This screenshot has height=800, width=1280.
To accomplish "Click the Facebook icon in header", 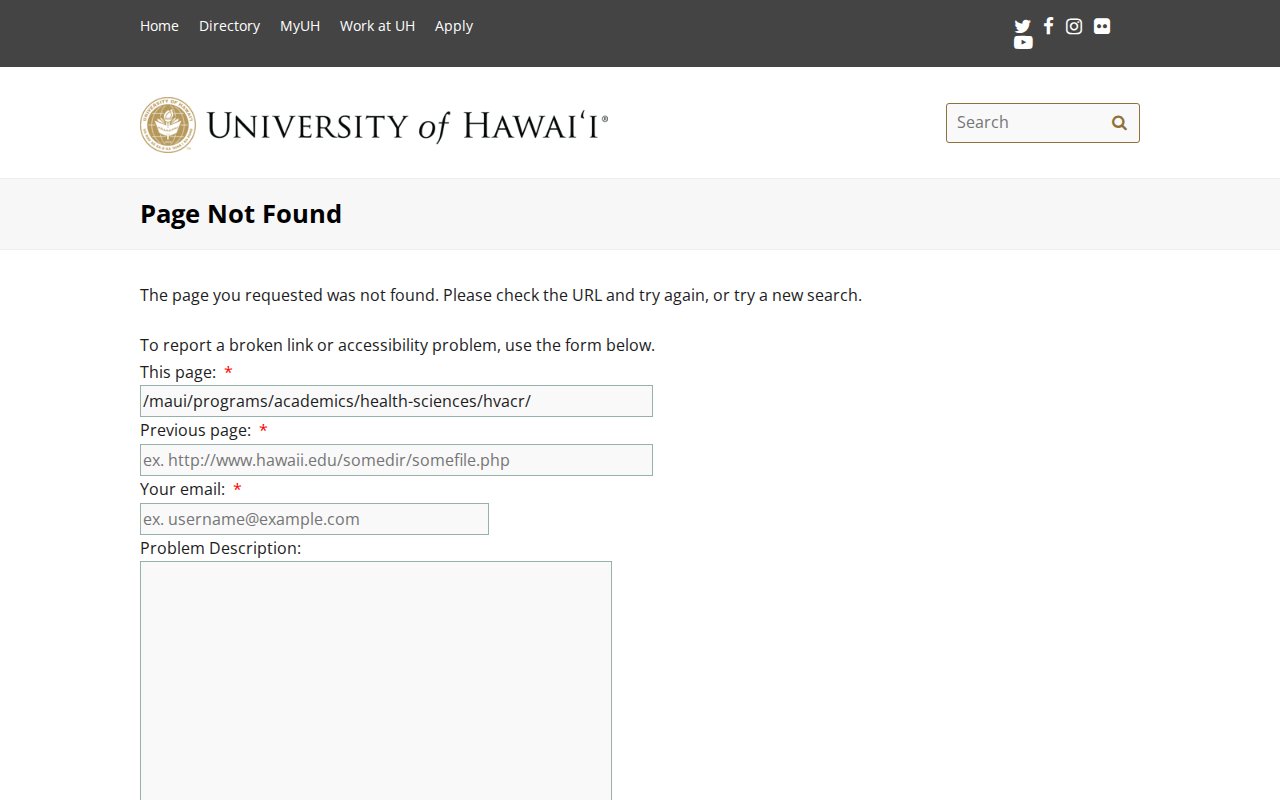I will (x=1048, y=26).
